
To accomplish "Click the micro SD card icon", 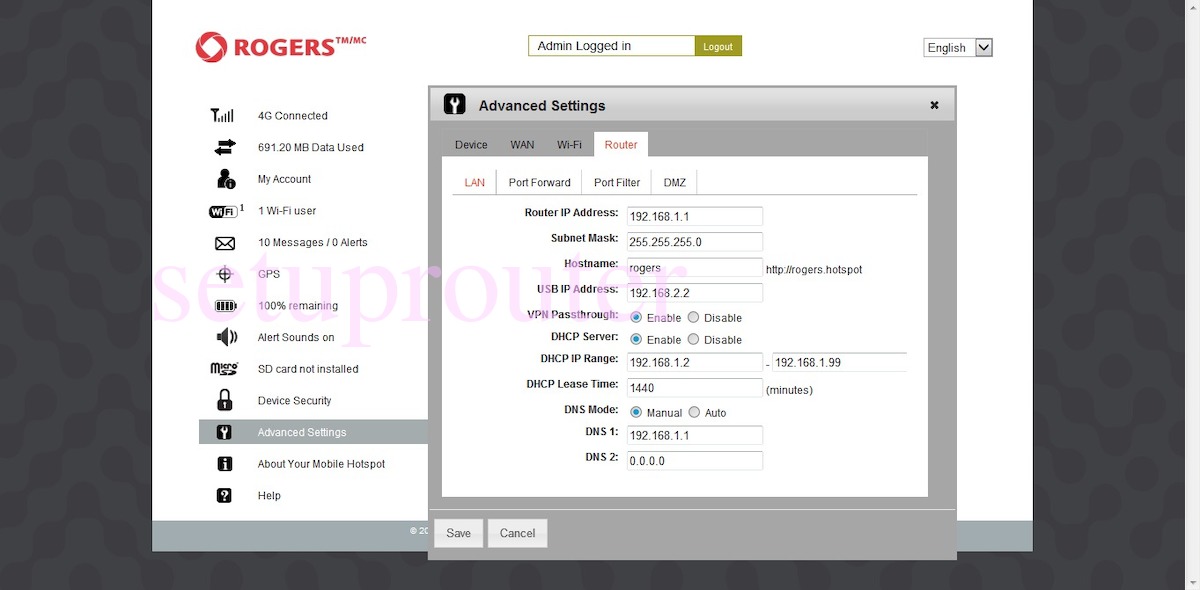I will 224,369.
